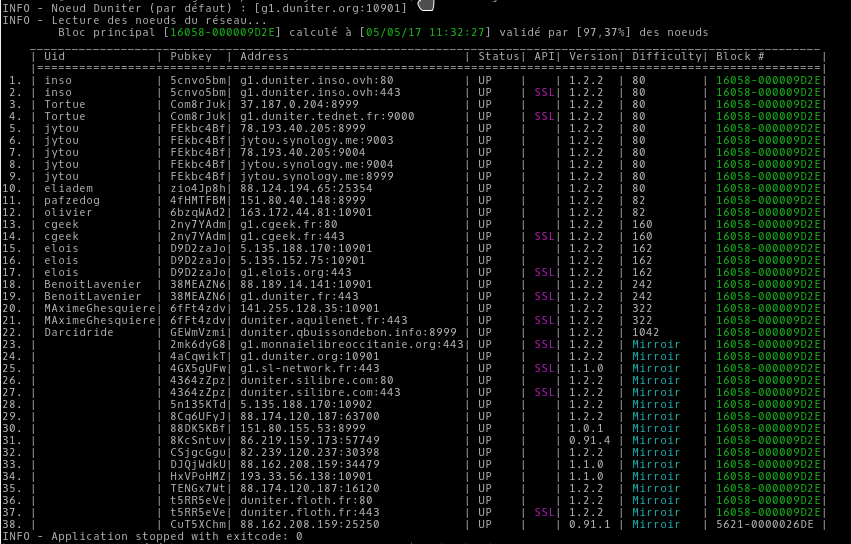Click the default node [g1.duniter.org:10901] text
851x544 pixels.
pos(331,8)
